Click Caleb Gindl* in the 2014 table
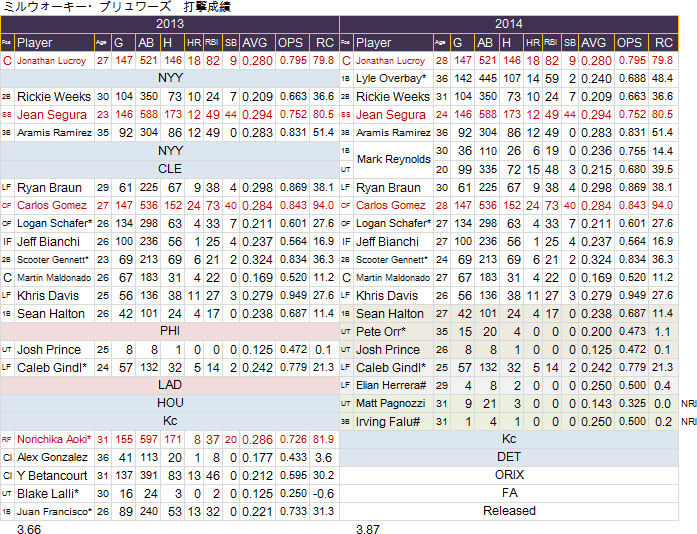 (391, 368)
